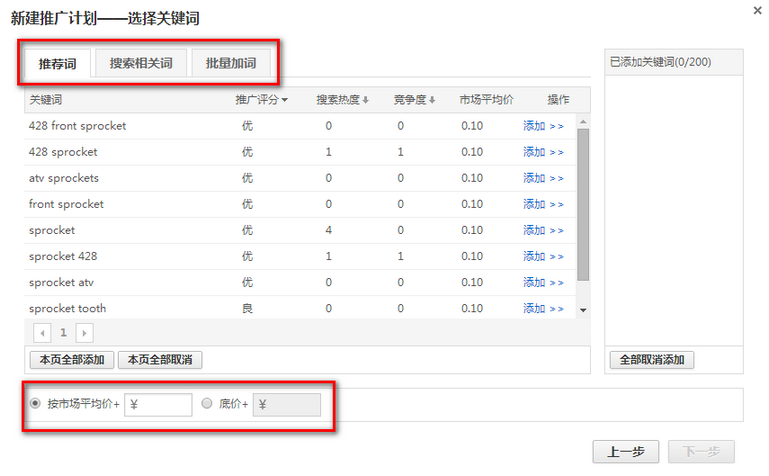Go to previous page with left arrow
Viewport: 769px width, 476px height.
(42, 332)
